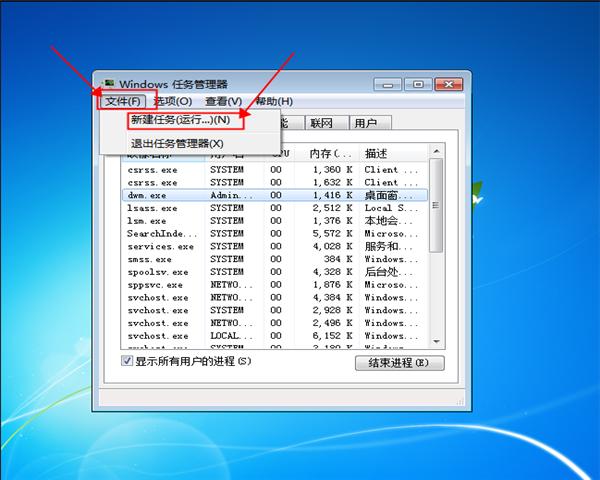Click the Admin... user cell of dwm.exe
The image size is (600, 480).
[x=231, y=195]
